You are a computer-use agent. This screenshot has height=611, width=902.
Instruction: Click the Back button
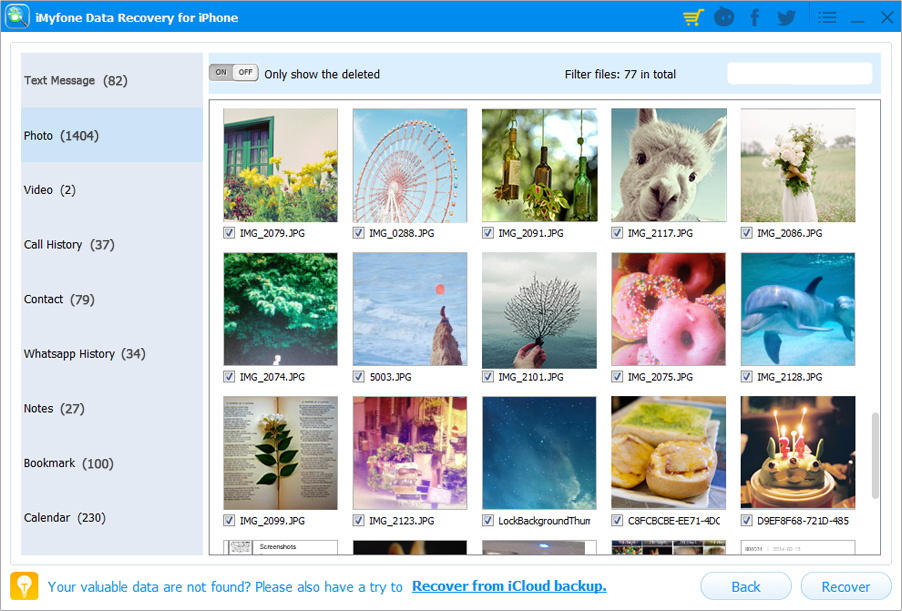(745, 587)
